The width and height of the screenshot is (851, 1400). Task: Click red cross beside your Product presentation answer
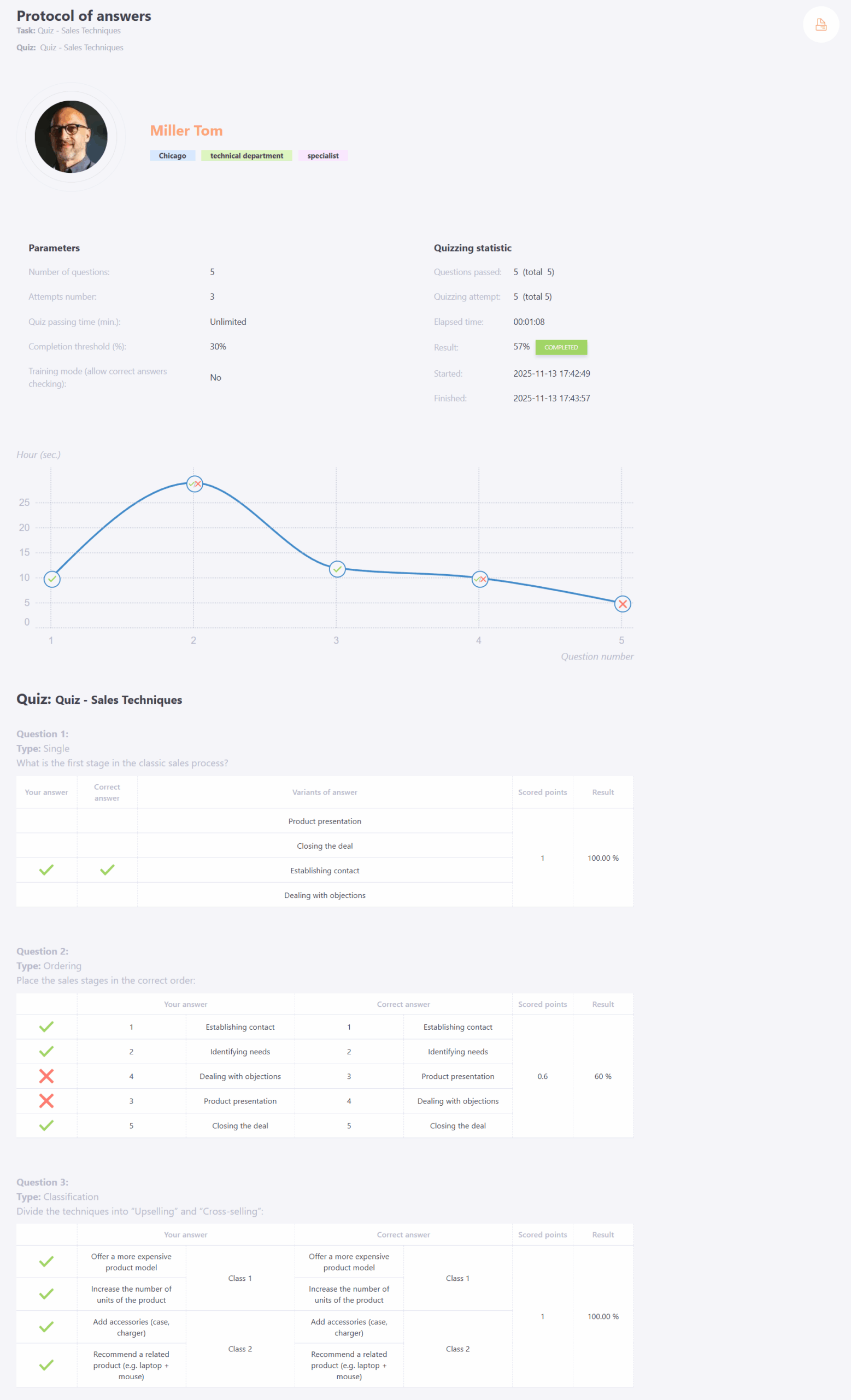click(x=46, y=1100)
